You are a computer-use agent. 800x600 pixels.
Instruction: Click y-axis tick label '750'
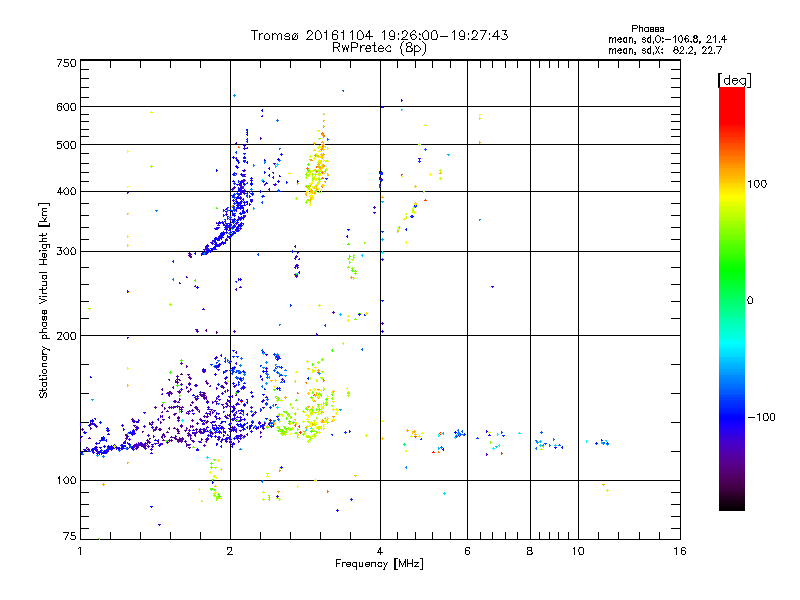point(66,63)
